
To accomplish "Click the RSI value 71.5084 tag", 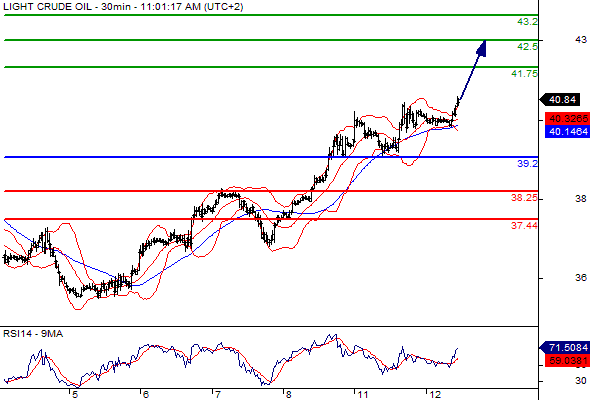I will (x=566, y=347).
